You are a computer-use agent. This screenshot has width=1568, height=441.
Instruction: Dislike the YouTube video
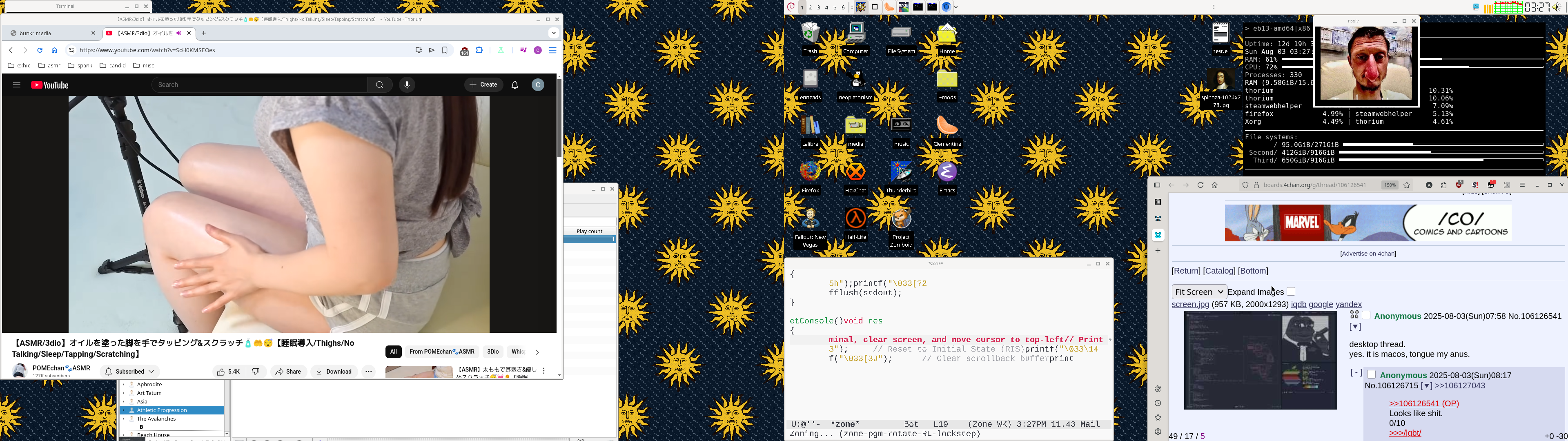click(256, 372)
